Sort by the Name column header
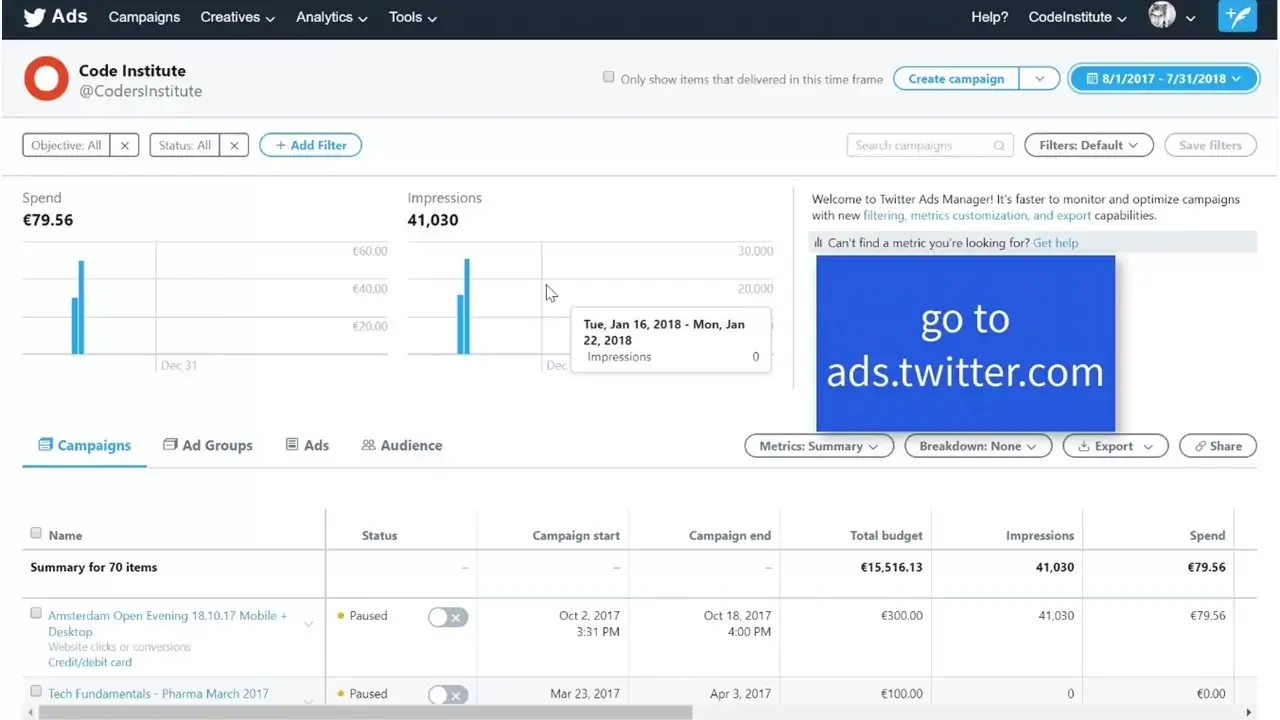The height and width of the screenshot is (720, 1280). tap(65, 535)
